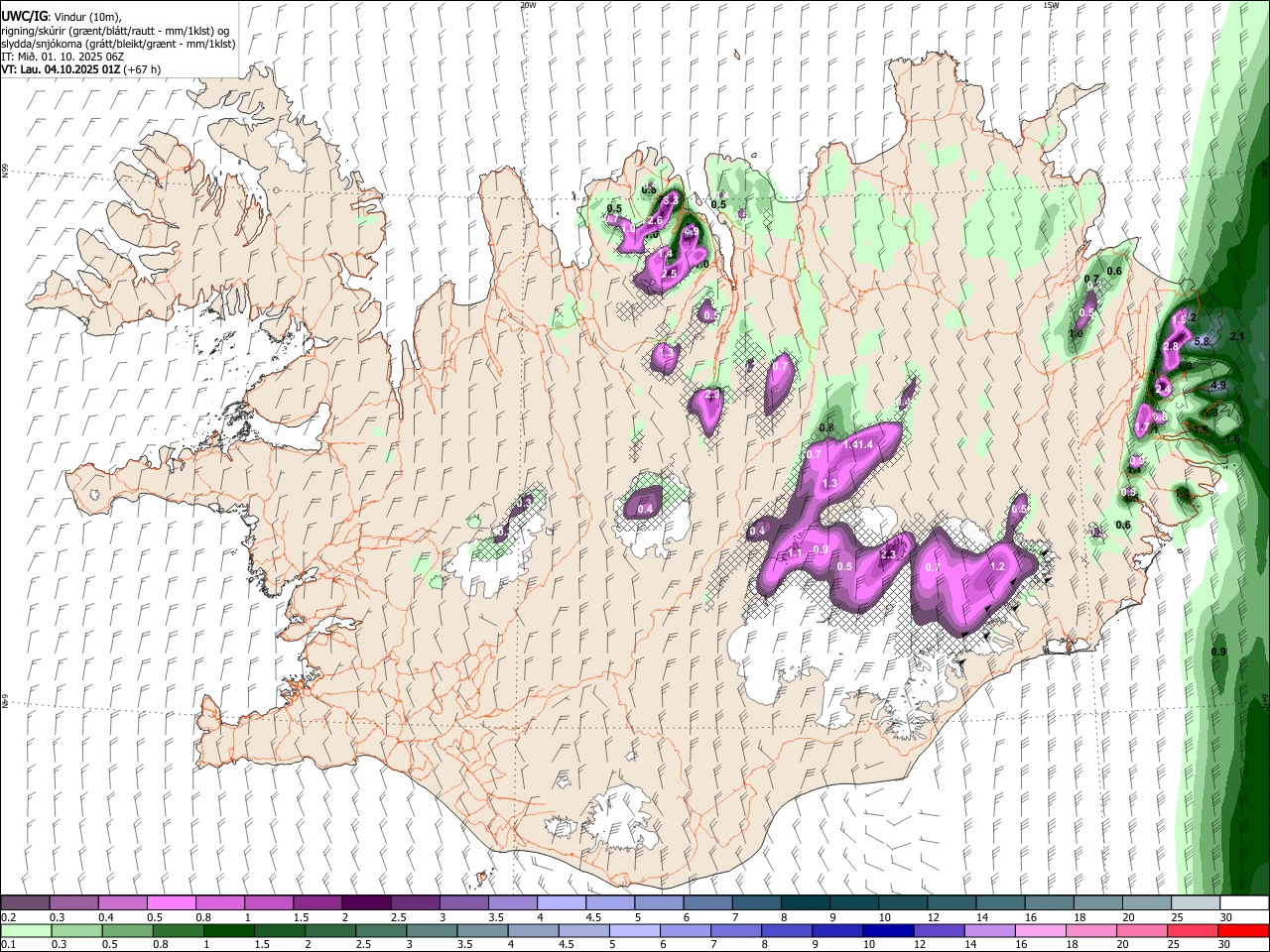Click the grey 20 swatch in the snow legend
Image resolution: width=1270 pixels, height=952 pixels.
pyautogui.click(x=1146, y=902)
